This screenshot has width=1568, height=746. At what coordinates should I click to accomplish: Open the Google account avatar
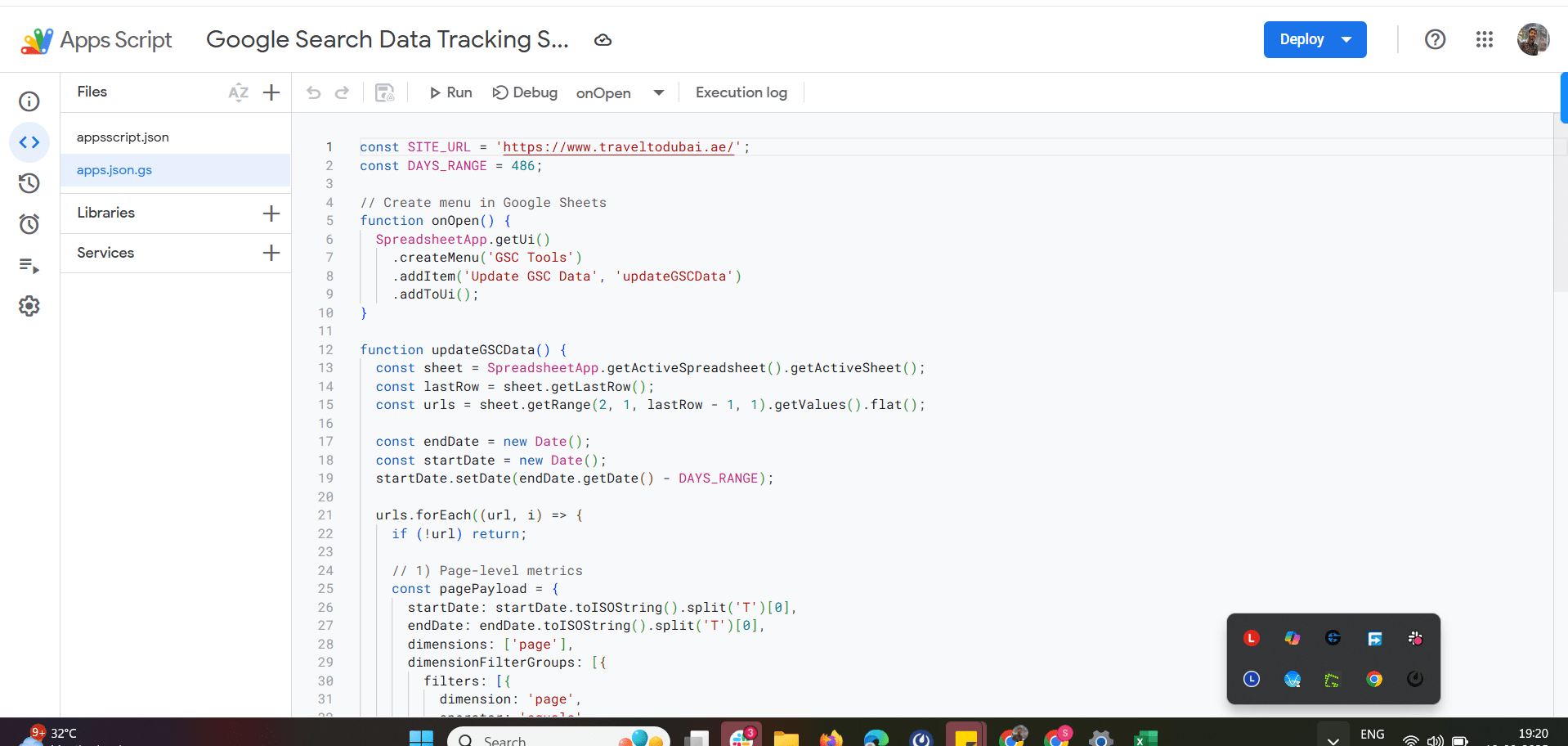tap(1533, 39)
